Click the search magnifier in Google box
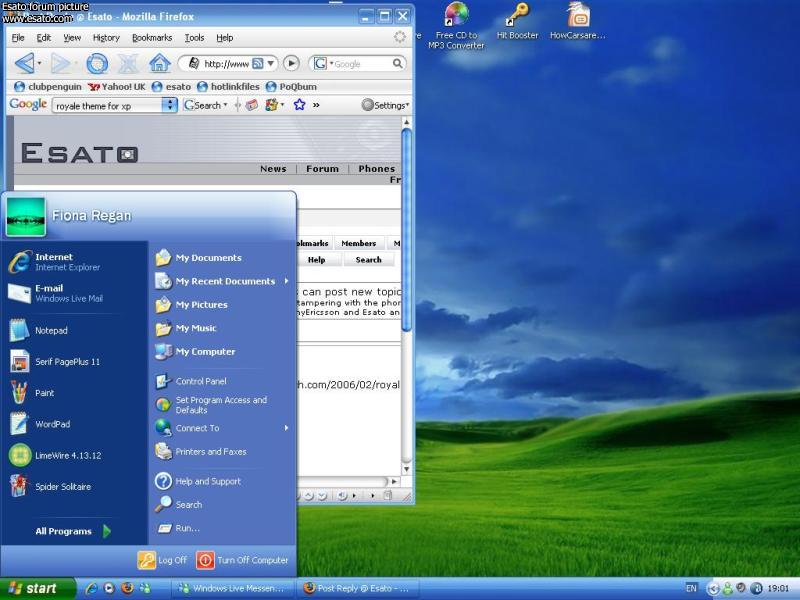The image size is (800, 600). click(397, 63)
